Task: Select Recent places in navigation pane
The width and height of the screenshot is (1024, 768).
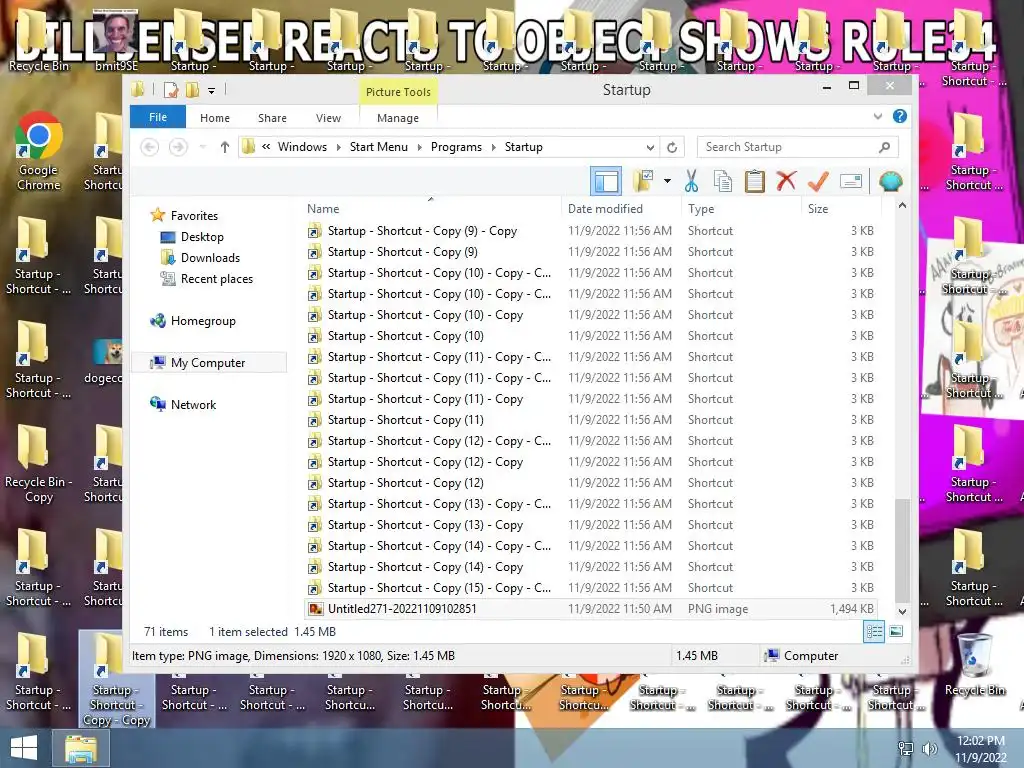Action: 217,279
